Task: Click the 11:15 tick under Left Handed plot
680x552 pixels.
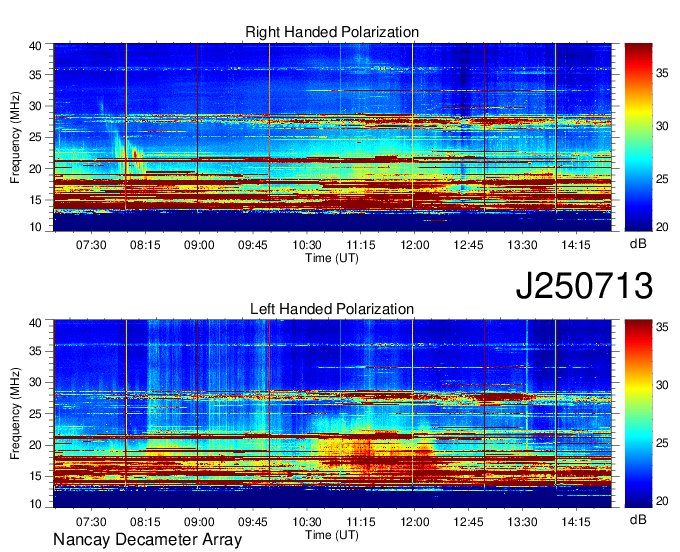Action: [361, 522]
